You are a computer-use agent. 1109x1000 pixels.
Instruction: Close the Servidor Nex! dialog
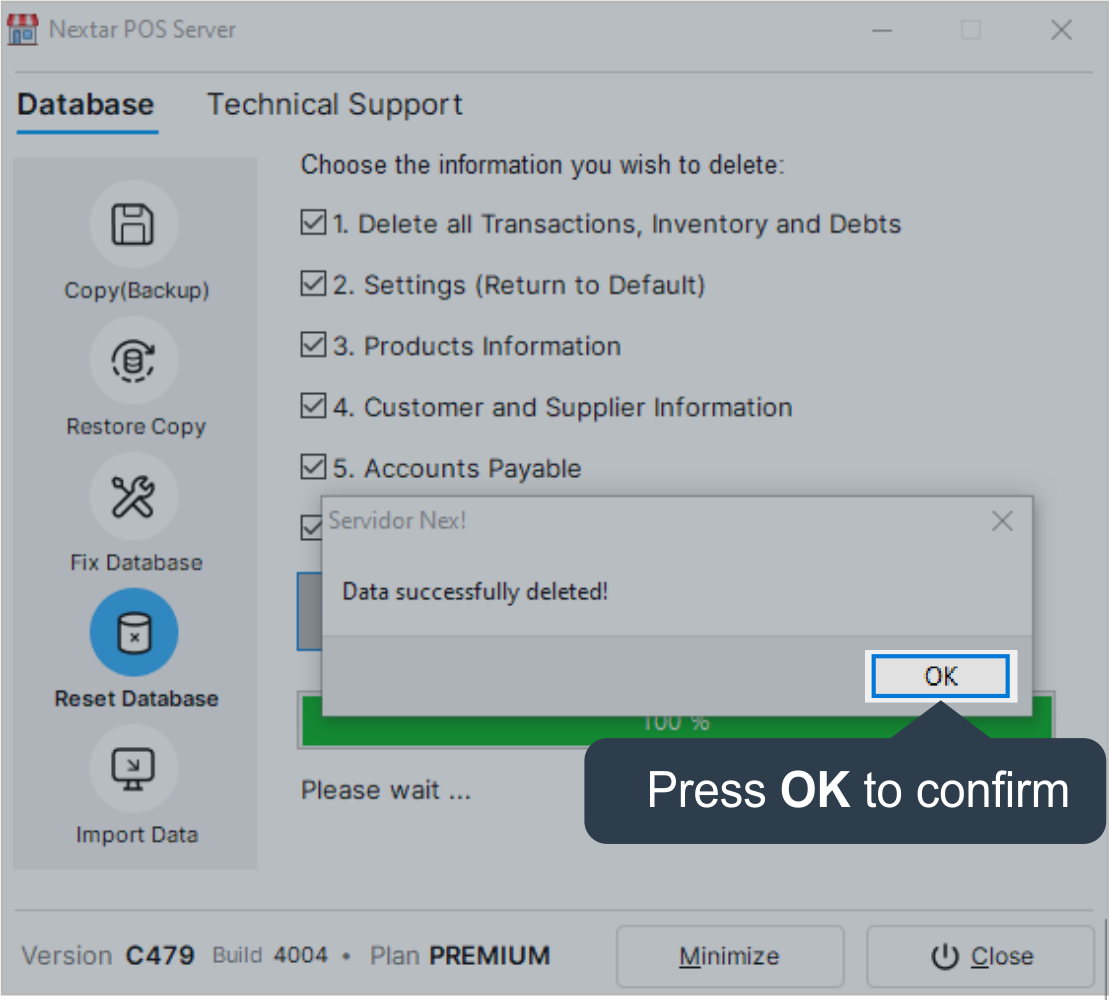[1001, 521]
